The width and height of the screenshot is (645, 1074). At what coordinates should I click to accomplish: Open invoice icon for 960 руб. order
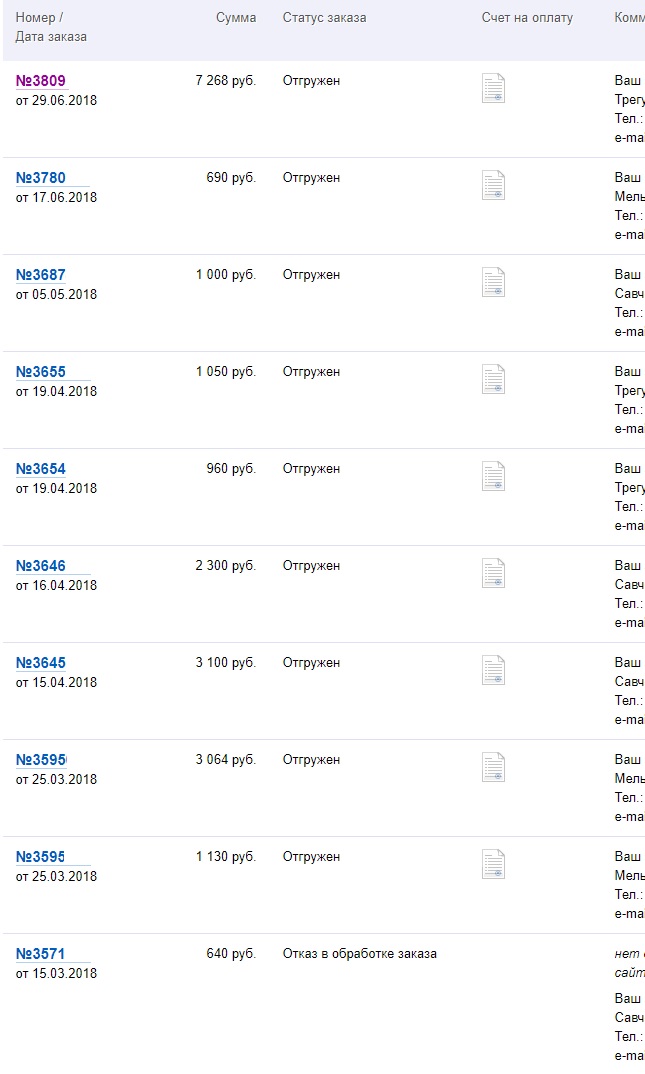coord(493,476)
